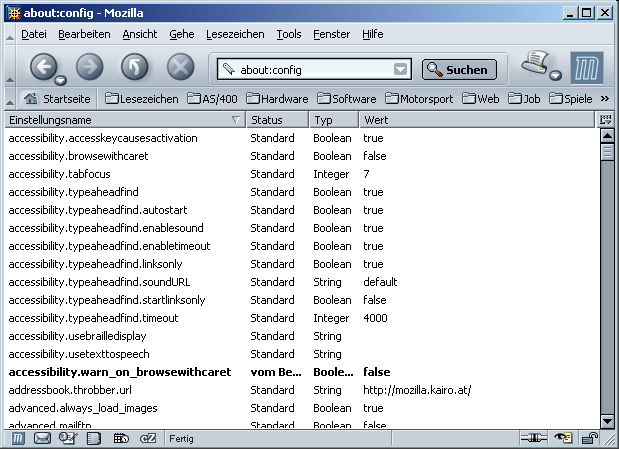Viewport: 619px width, 449px height.
Task: Open the Software bookmarks folder
Action: [347, 99]
